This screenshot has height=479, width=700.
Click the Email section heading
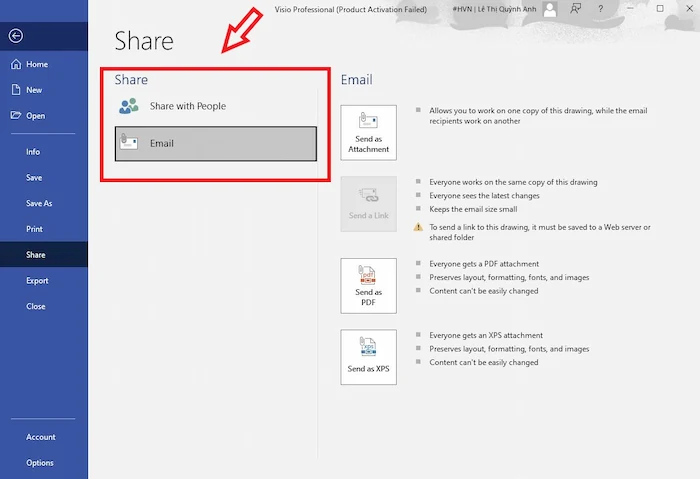point(356,80)
